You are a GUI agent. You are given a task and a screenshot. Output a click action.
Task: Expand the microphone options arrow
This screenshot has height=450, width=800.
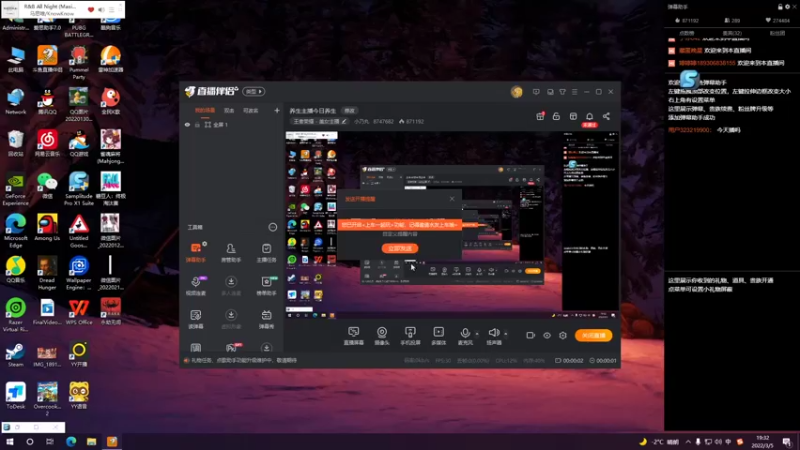477,334
